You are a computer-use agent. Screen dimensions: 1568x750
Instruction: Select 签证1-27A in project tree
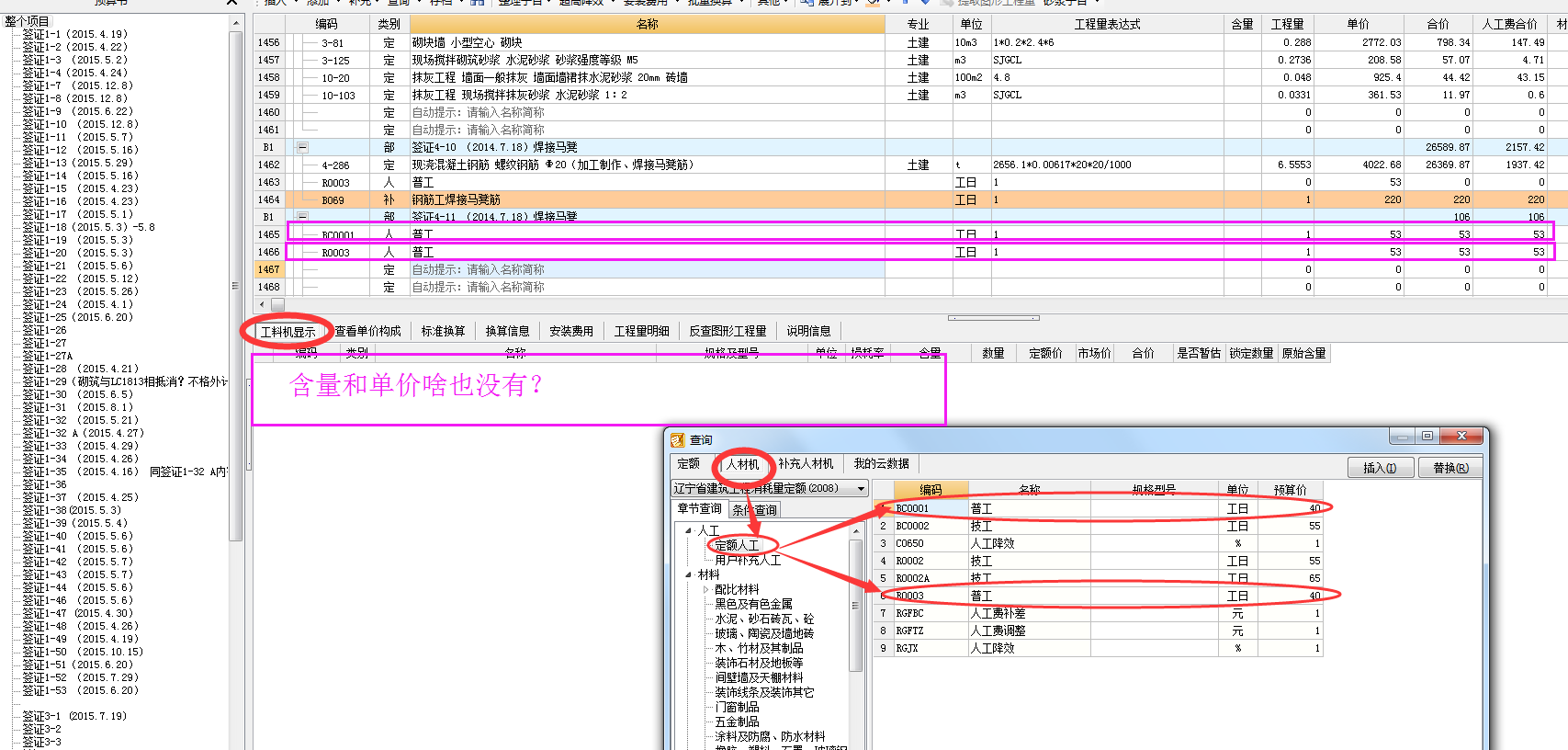(47, 356)
